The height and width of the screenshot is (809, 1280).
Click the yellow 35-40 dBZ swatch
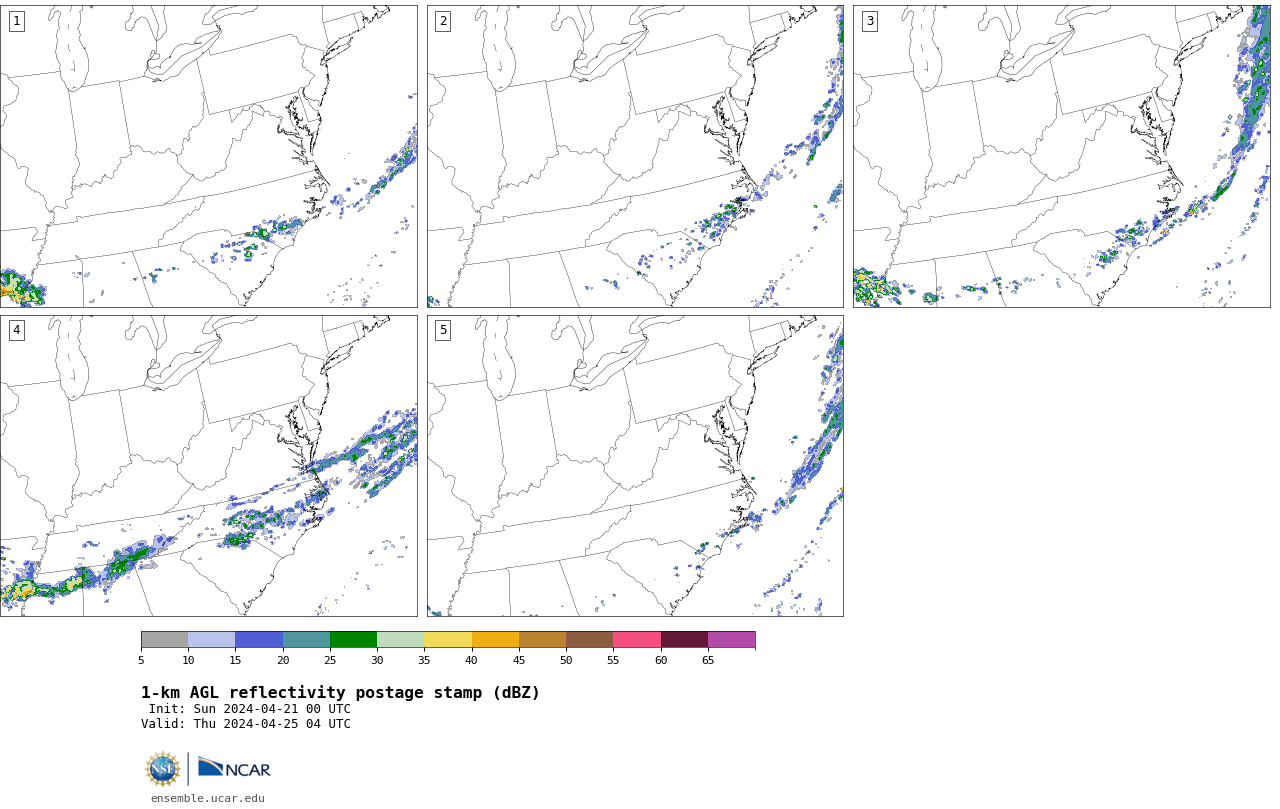tap(448, 640)
